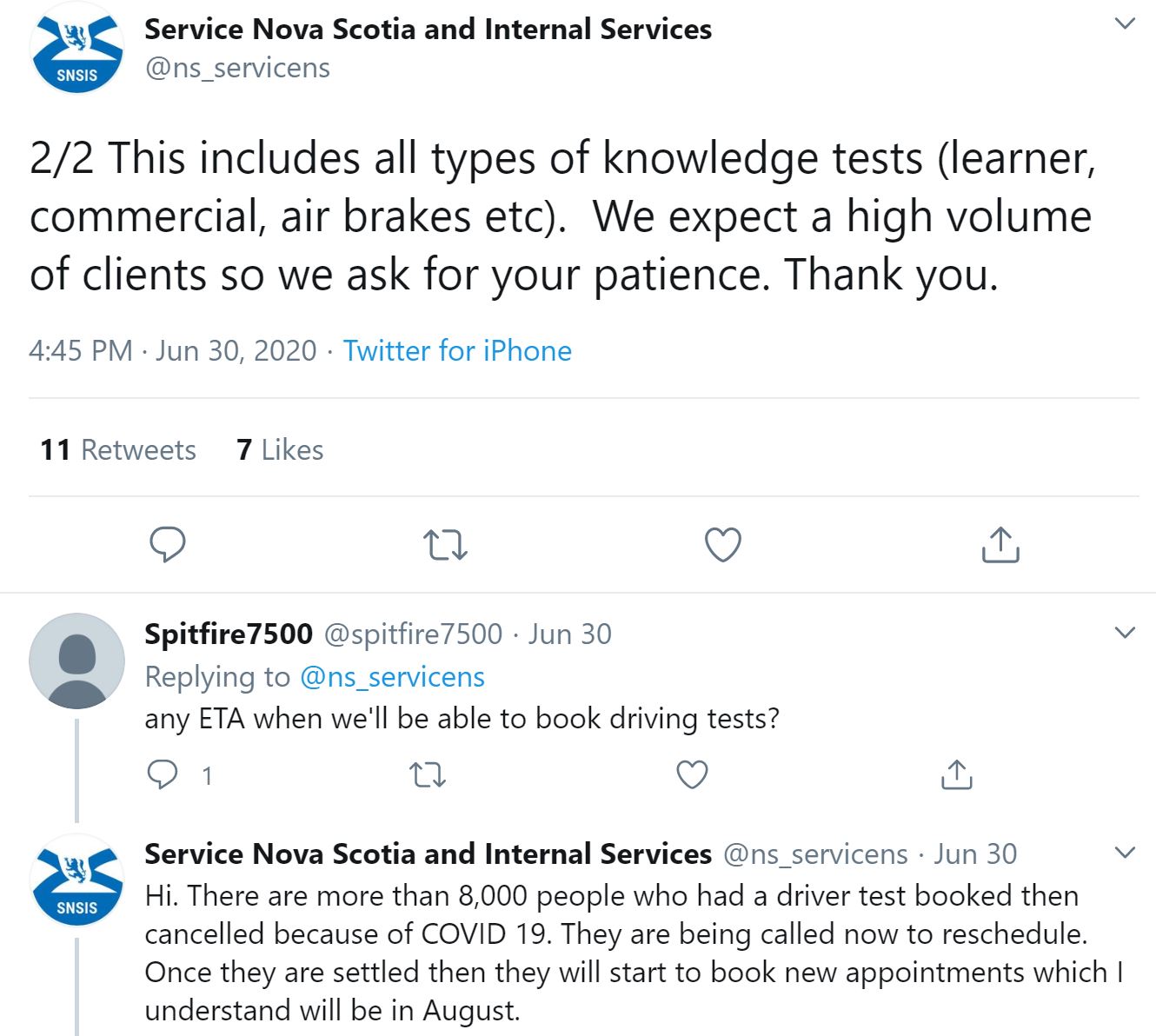Screen dimensions: 1156x1036
Task: Like the main SNSIS tweet
Action: click(722, 545)
